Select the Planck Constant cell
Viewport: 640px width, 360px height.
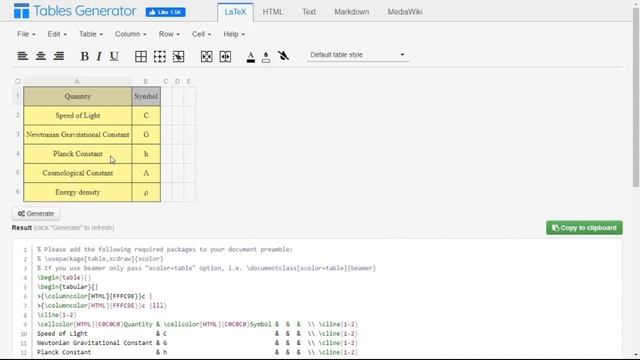(78, 154)
